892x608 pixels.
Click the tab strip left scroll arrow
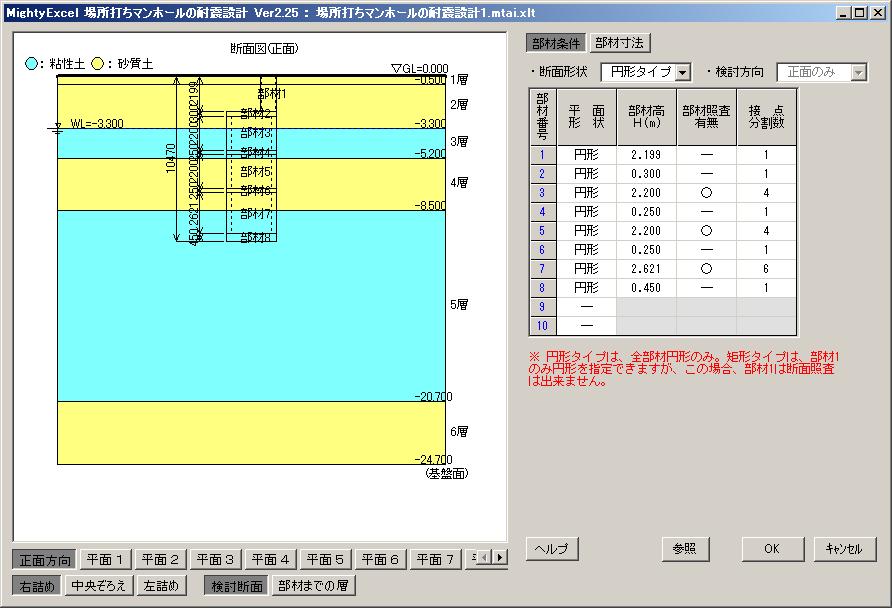pyautogui.click(x=486, y=557)
